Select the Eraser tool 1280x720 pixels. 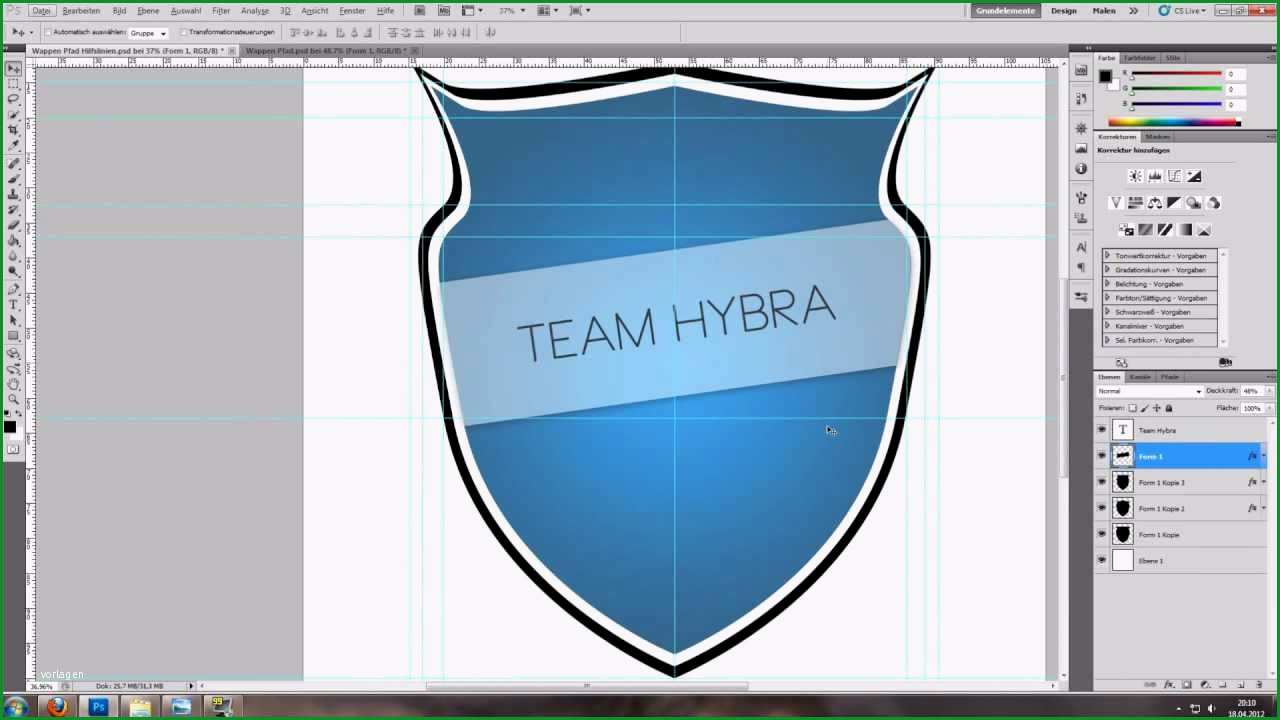[14, 225]
